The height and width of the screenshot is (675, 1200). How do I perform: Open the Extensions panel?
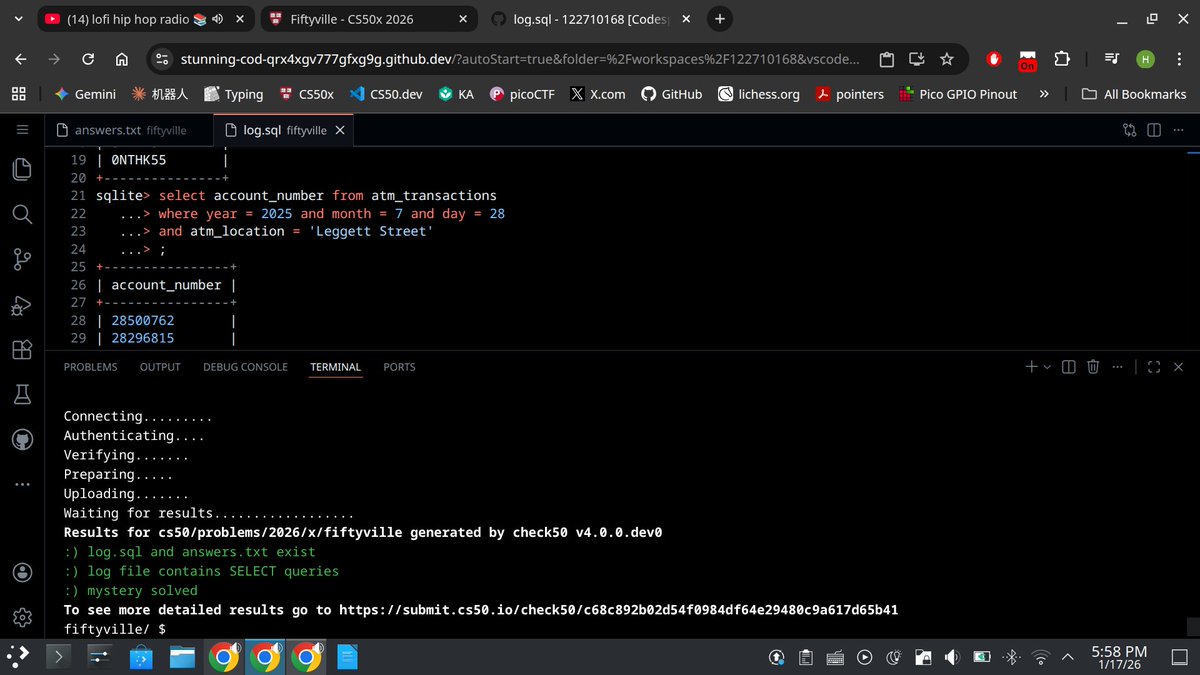[x=22, y=349]
